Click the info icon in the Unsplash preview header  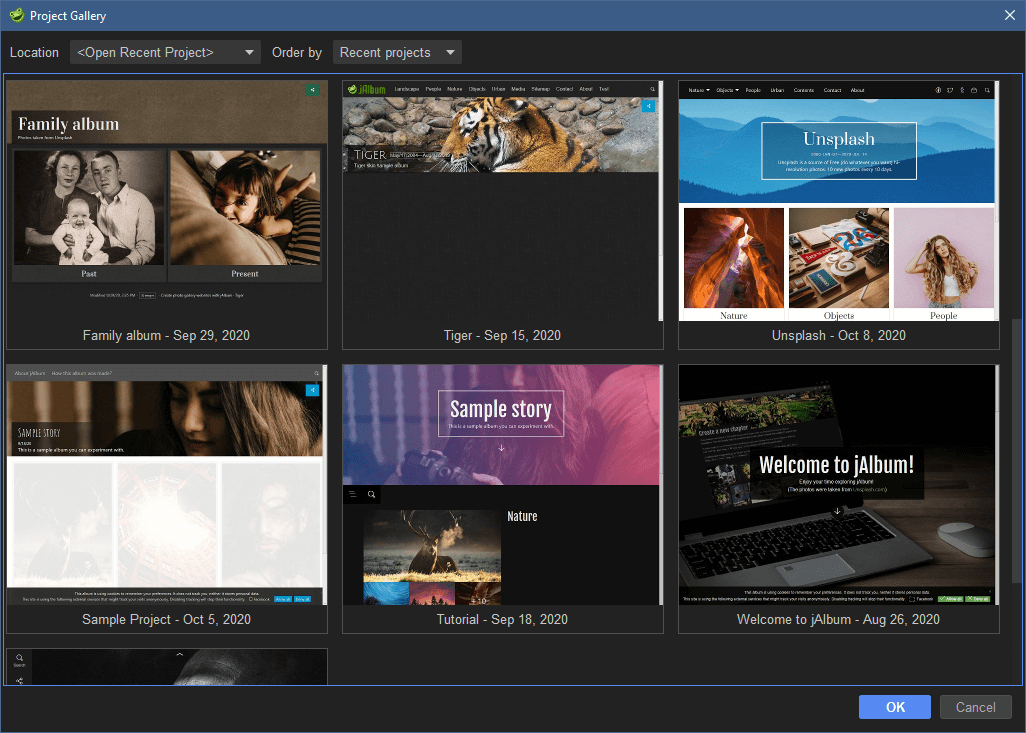click(938, 89)
